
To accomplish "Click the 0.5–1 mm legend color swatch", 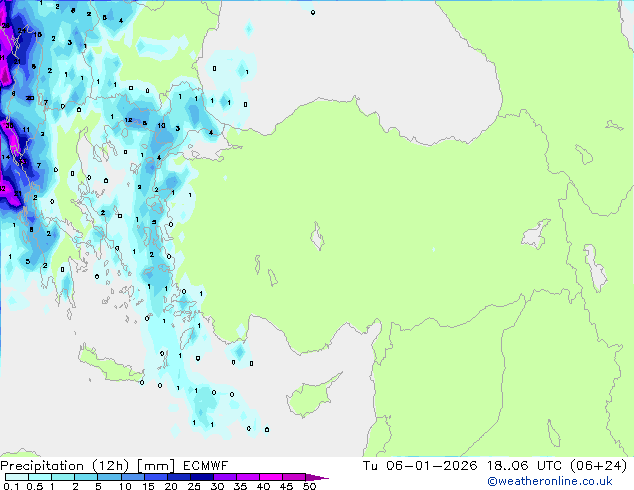I will point(40,477).
